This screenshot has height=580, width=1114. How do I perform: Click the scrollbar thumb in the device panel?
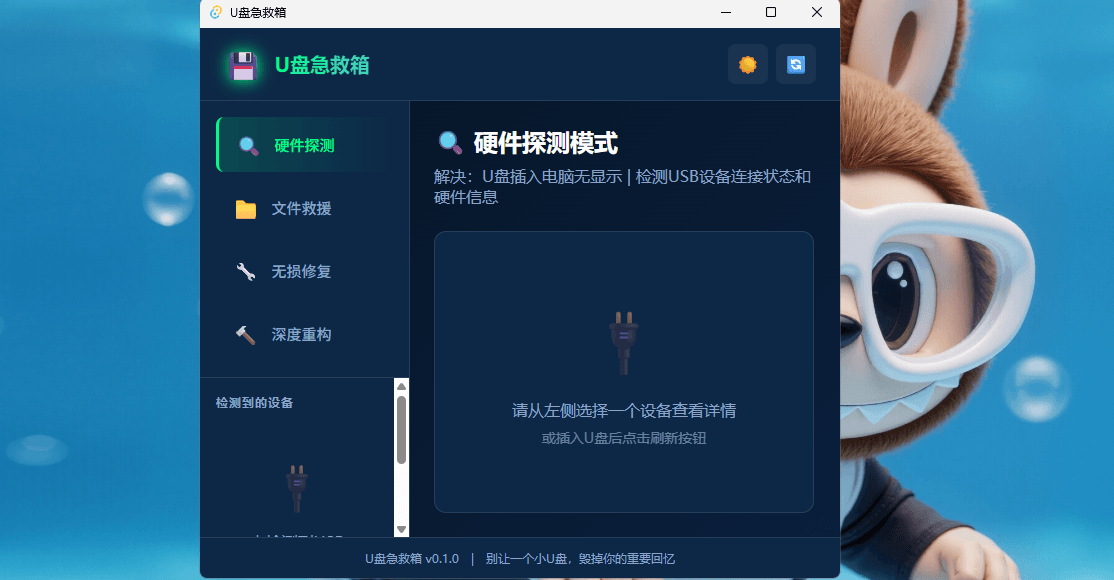[x=402, y=430]
